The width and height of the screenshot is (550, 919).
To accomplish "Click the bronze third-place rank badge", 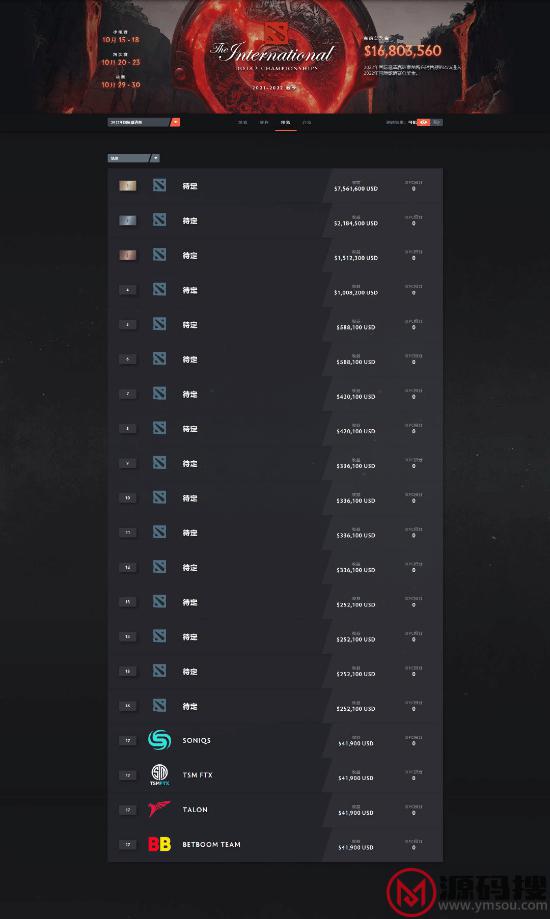I will point(128,255).
